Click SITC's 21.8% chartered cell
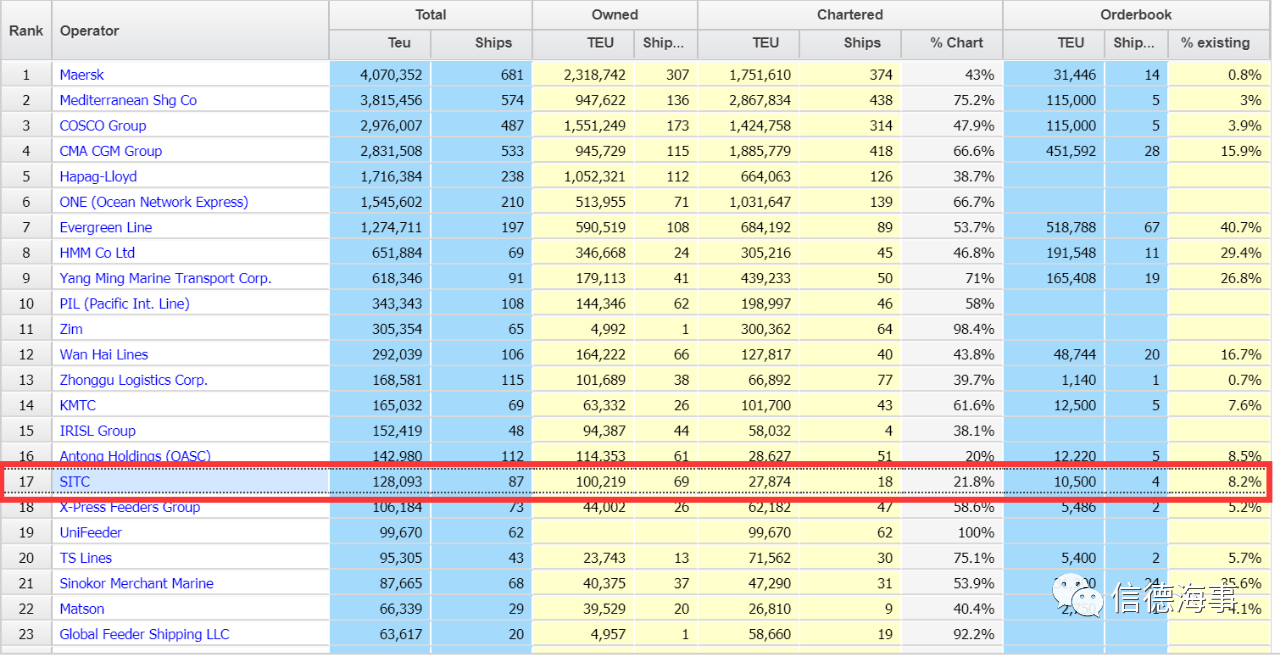The height and width of the screenshot is (655, 1280). point(953,481)
